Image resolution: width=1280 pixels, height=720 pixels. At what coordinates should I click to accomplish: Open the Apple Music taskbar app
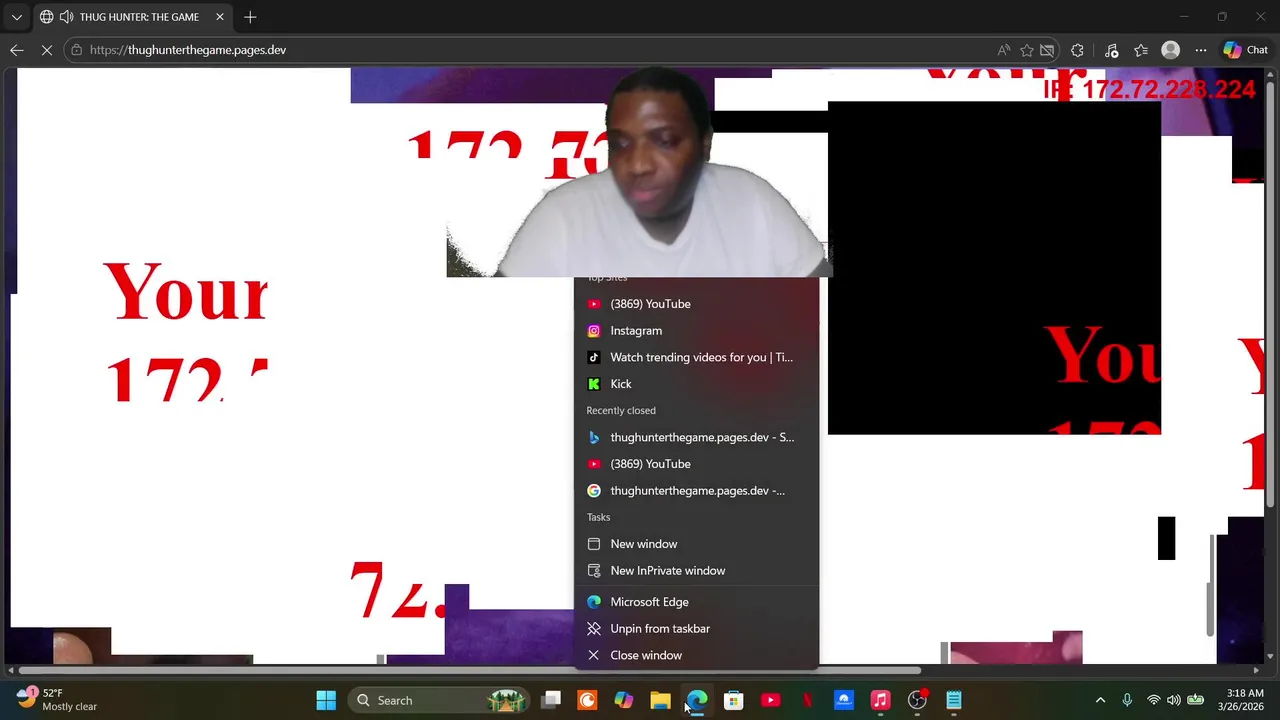[x=880, y=700]
